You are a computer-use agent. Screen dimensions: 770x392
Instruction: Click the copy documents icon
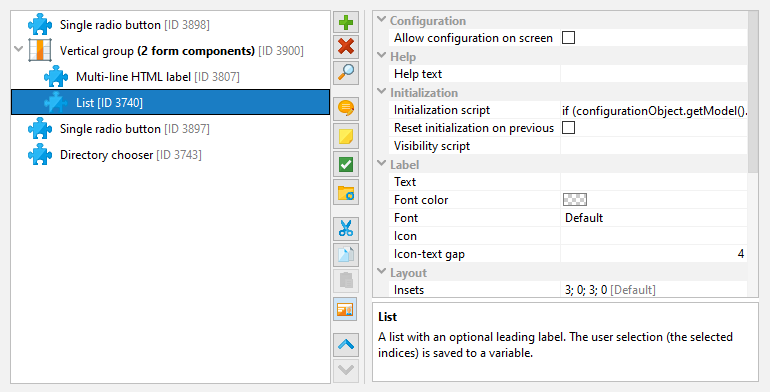coord(346,255)
